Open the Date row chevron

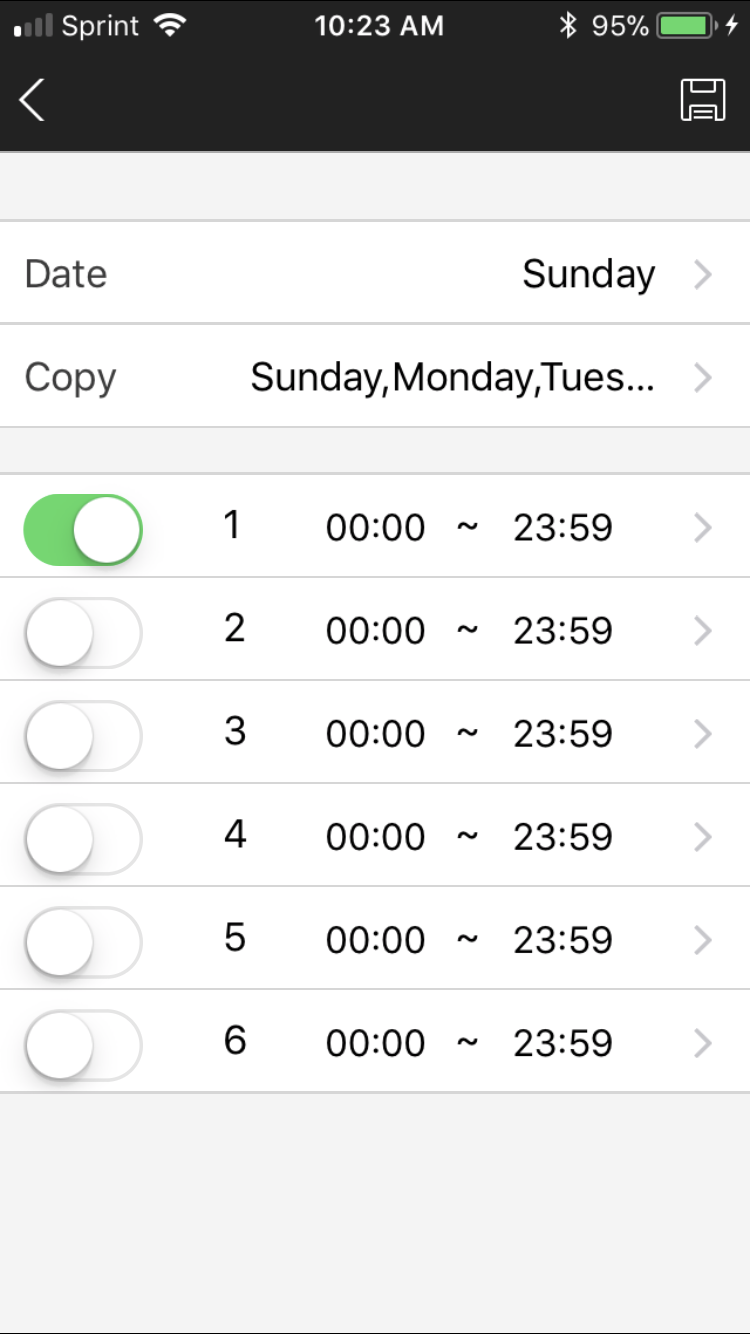tap(703, 274)
